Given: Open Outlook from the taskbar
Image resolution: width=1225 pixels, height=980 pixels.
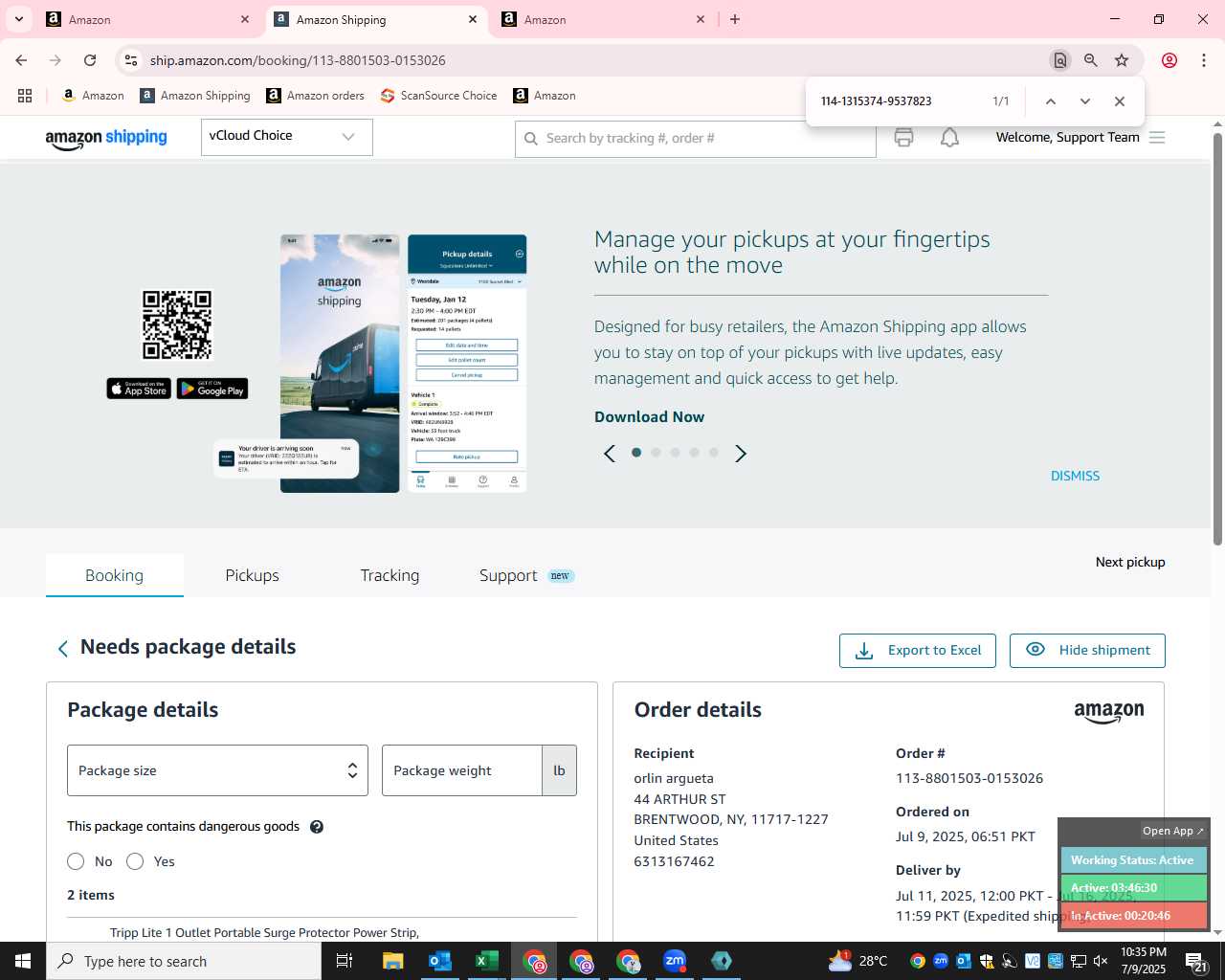Looking at the screenshot, I should [440, 961].
